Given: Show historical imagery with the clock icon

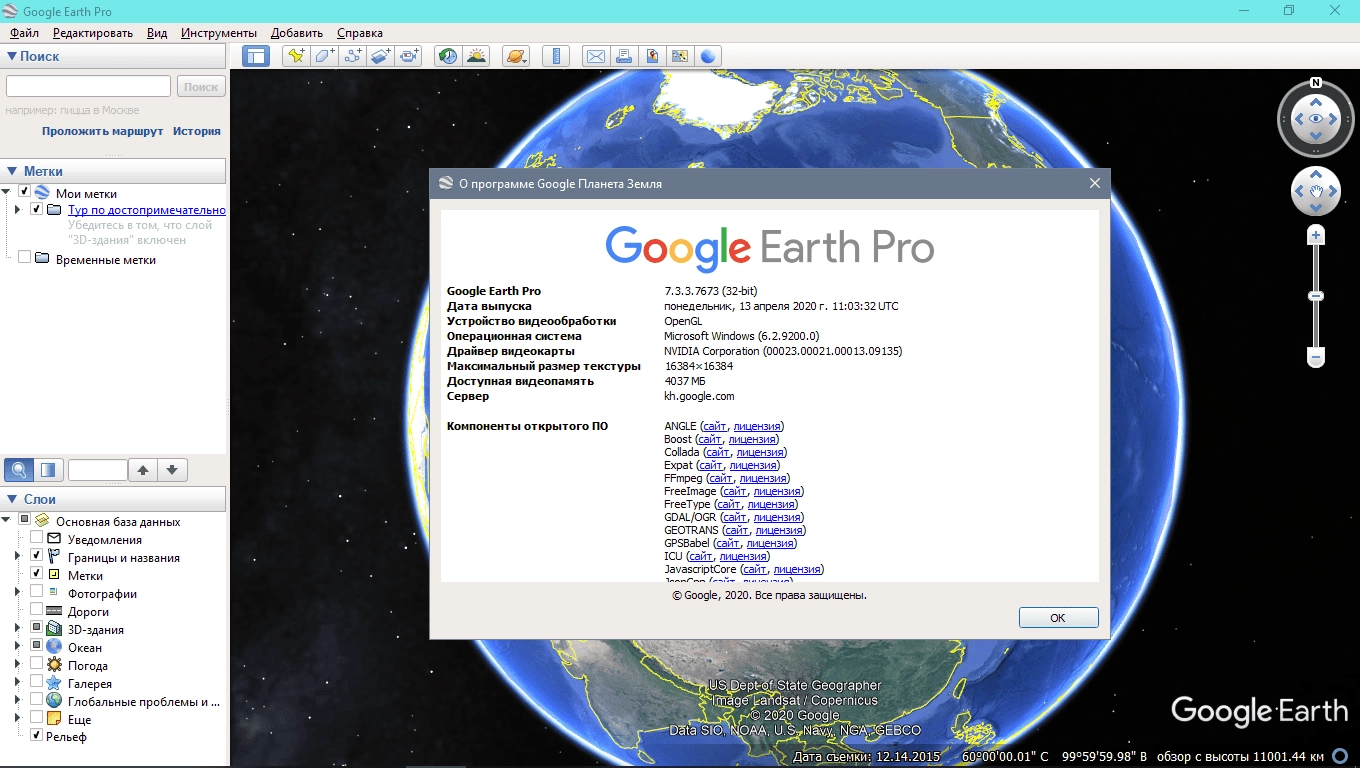Looking at the screenshot, I should tap(448, 56).
